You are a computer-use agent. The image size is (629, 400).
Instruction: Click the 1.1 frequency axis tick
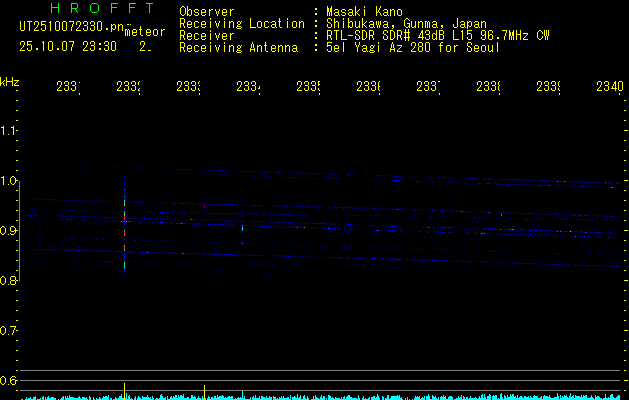click(x=10, y=131)
